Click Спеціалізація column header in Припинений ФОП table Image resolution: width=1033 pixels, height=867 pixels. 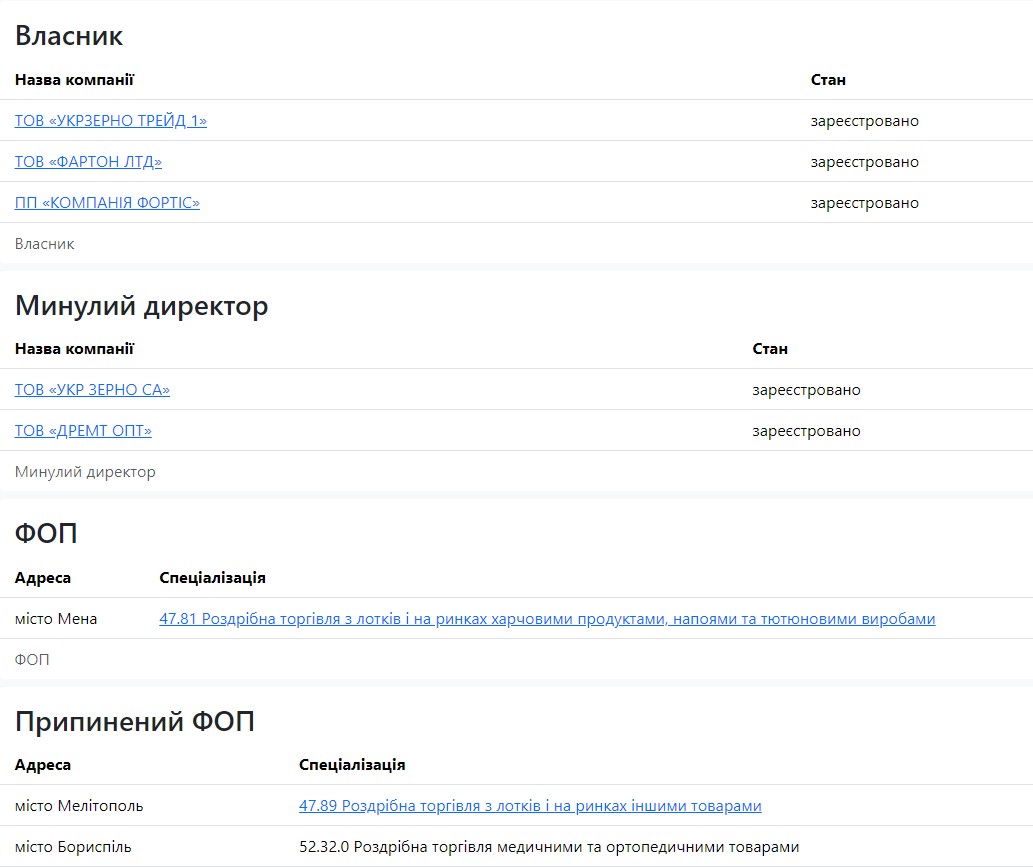pyautogui.click(x=352, y=765)
